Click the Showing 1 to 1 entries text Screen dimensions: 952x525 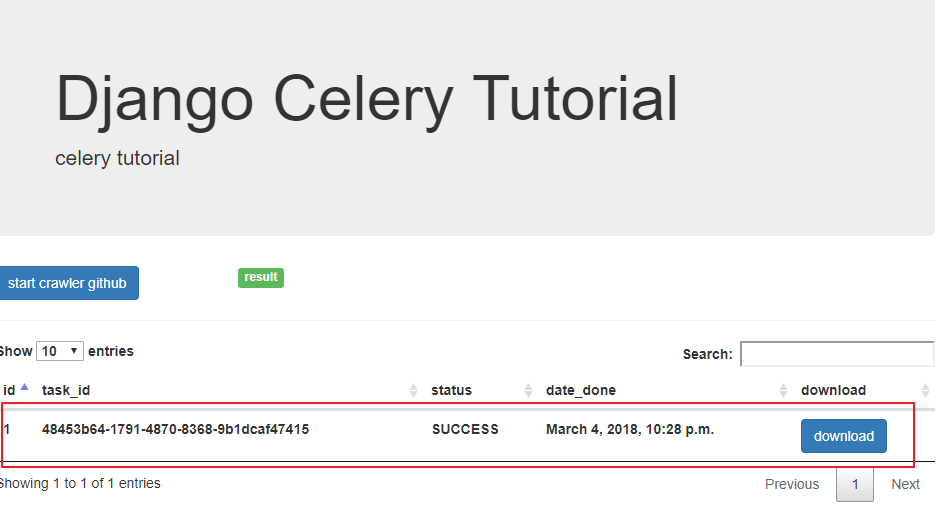point(80,483)
